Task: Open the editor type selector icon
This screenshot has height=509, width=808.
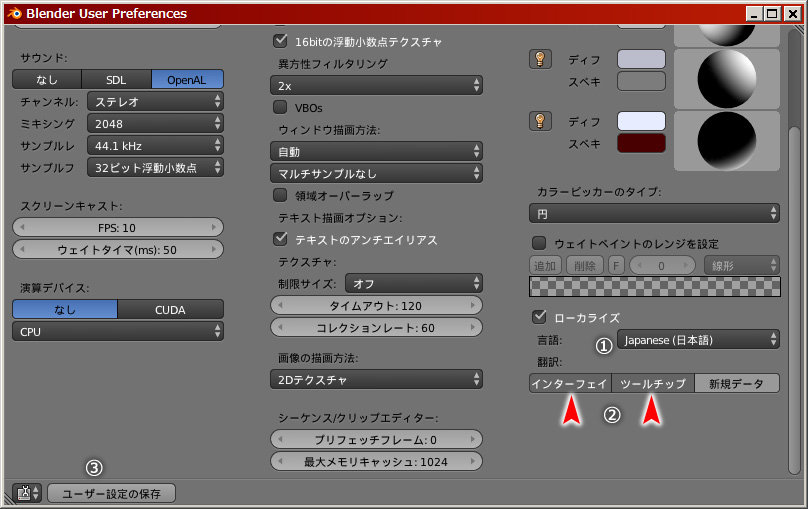Action: click(26, 493)
